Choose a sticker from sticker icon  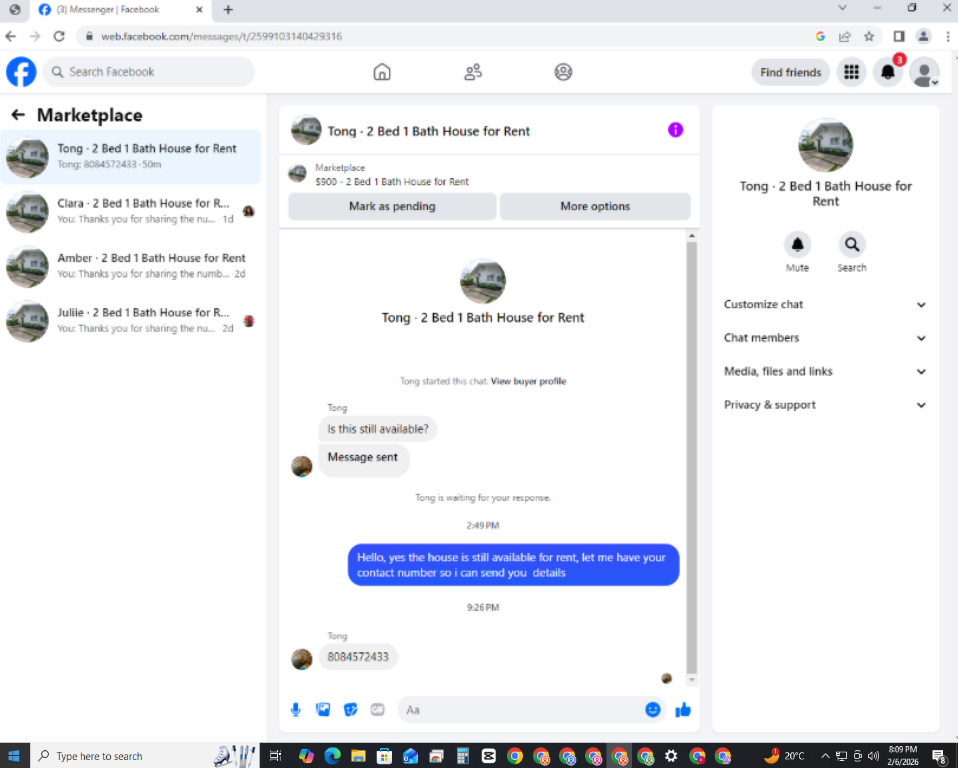[x=350, y=709]
